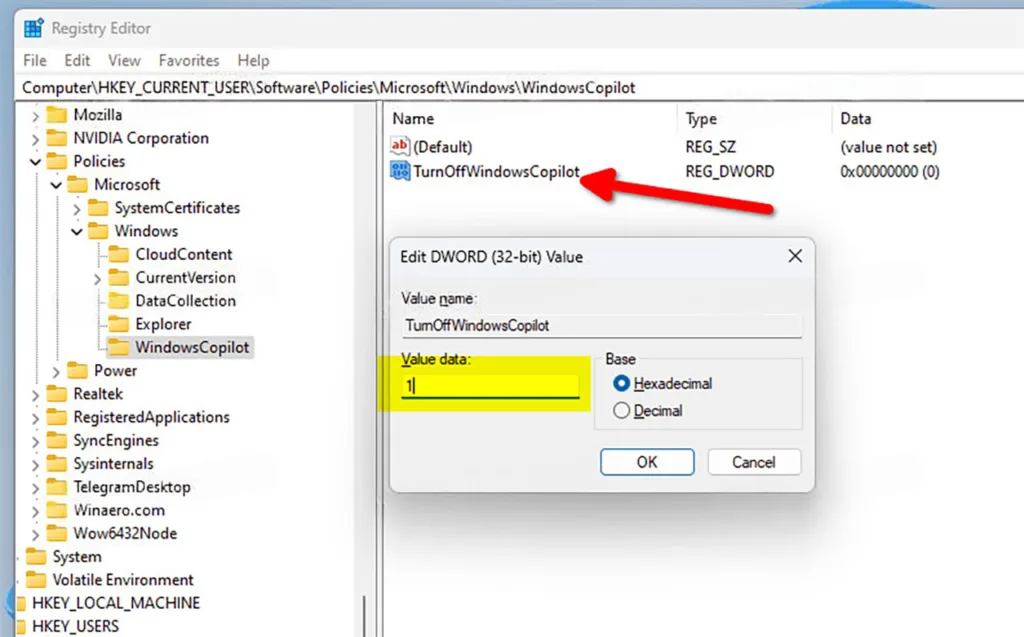The image size is (1024, 637).
Task: Click the TurnOffWindowsCopilot DWORD value icon
Action: click(400, 171)
